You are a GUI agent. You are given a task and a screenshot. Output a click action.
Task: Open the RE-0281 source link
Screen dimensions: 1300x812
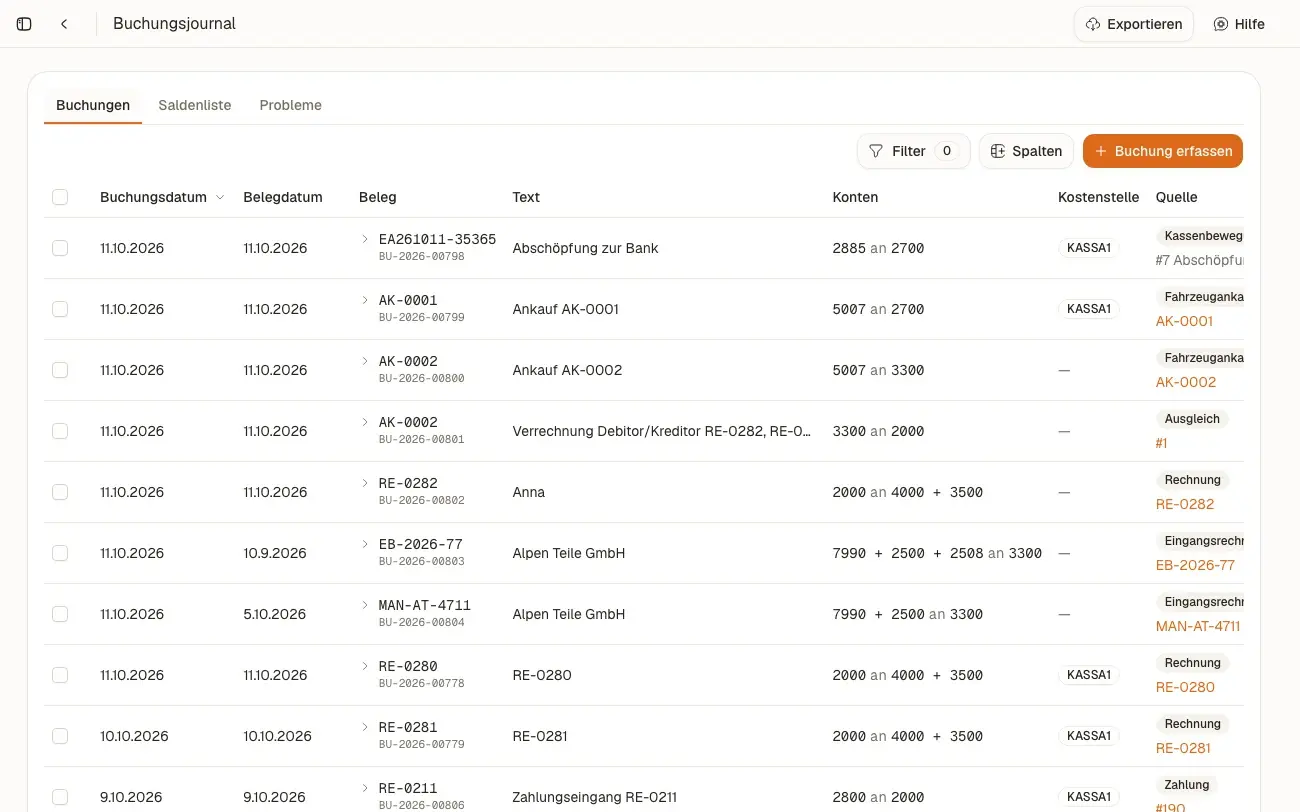tap(1183, 748)
